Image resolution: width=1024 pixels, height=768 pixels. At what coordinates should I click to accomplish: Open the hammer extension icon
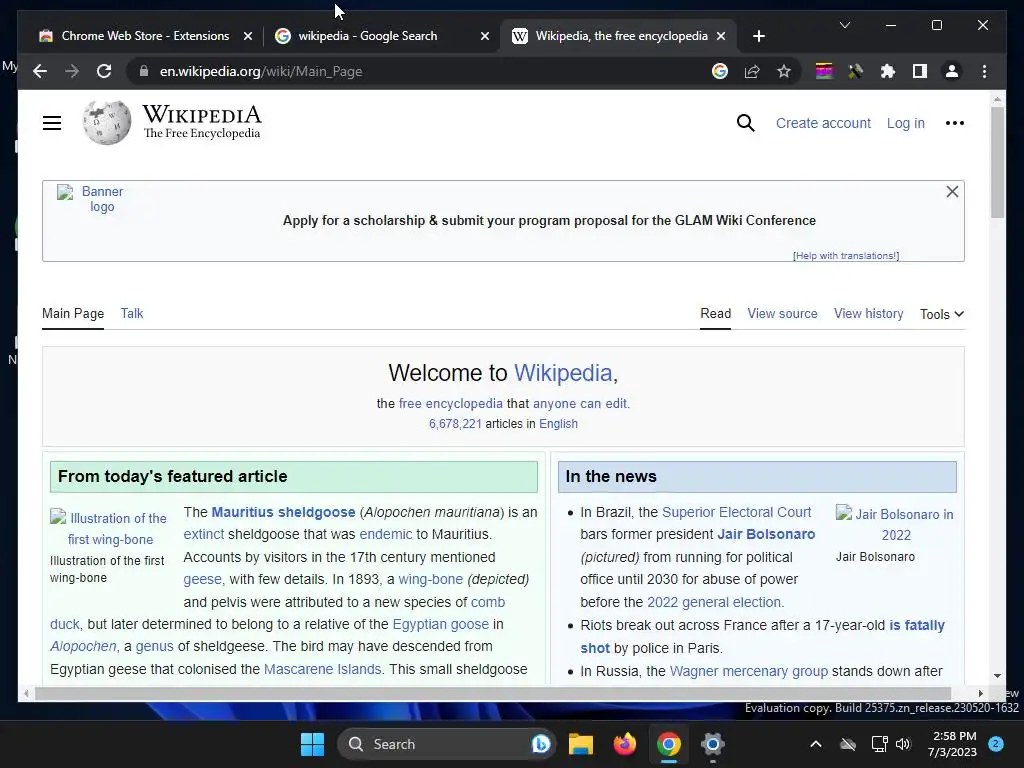[856, 71]
